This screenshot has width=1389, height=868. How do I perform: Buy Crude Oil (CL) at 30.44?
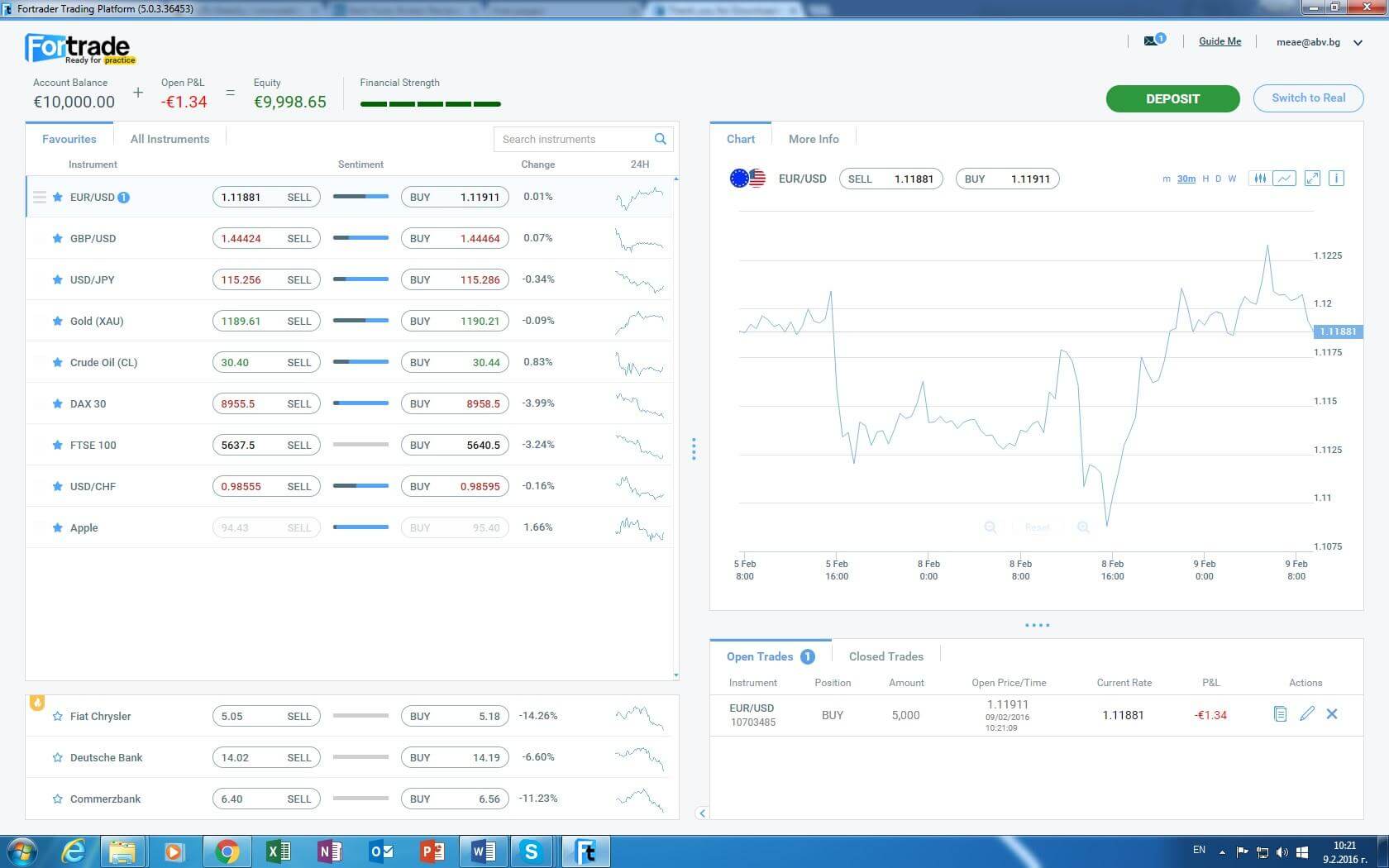455,362
